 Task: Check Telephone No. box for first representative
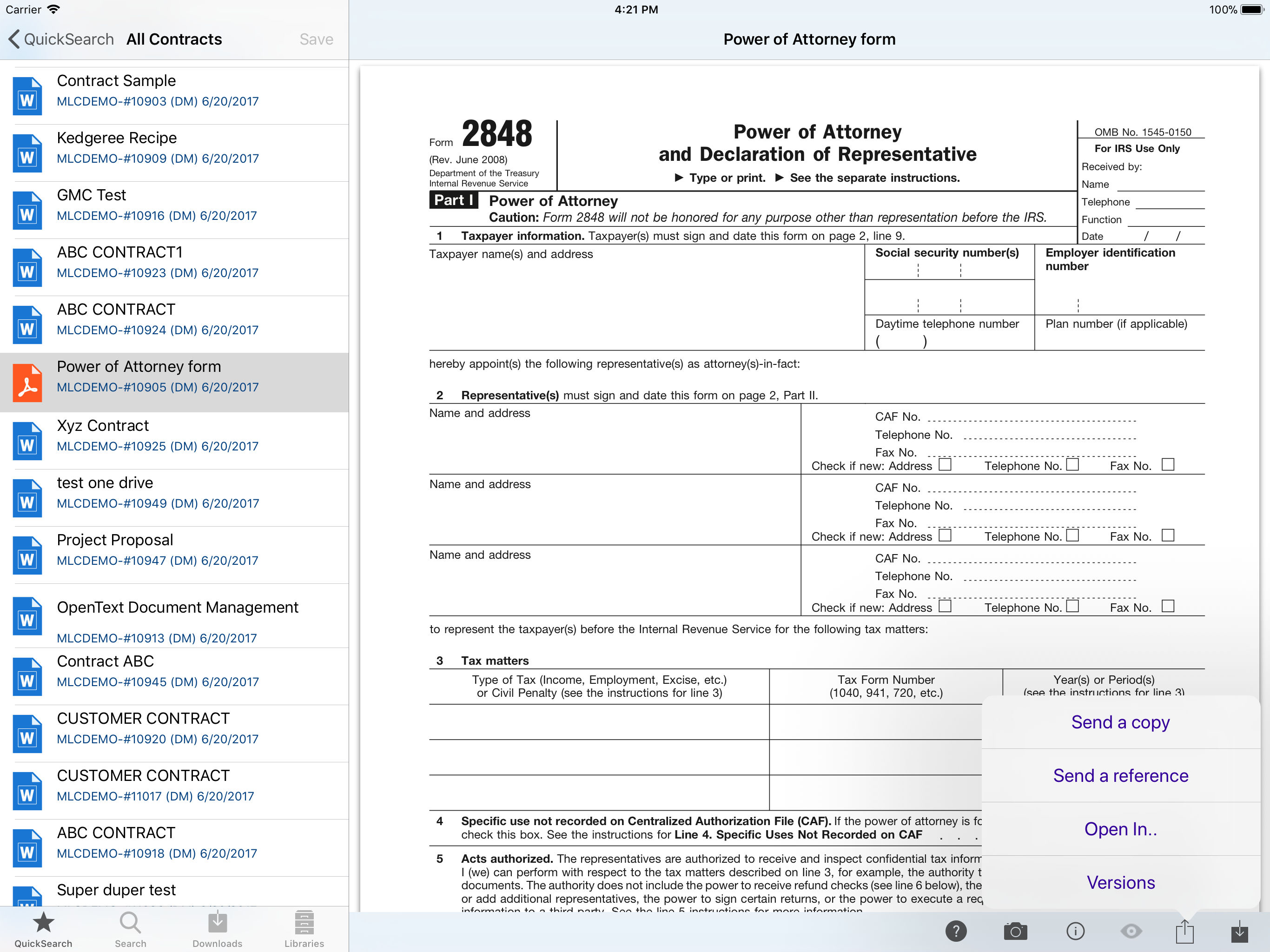(x=1072, y=464)
